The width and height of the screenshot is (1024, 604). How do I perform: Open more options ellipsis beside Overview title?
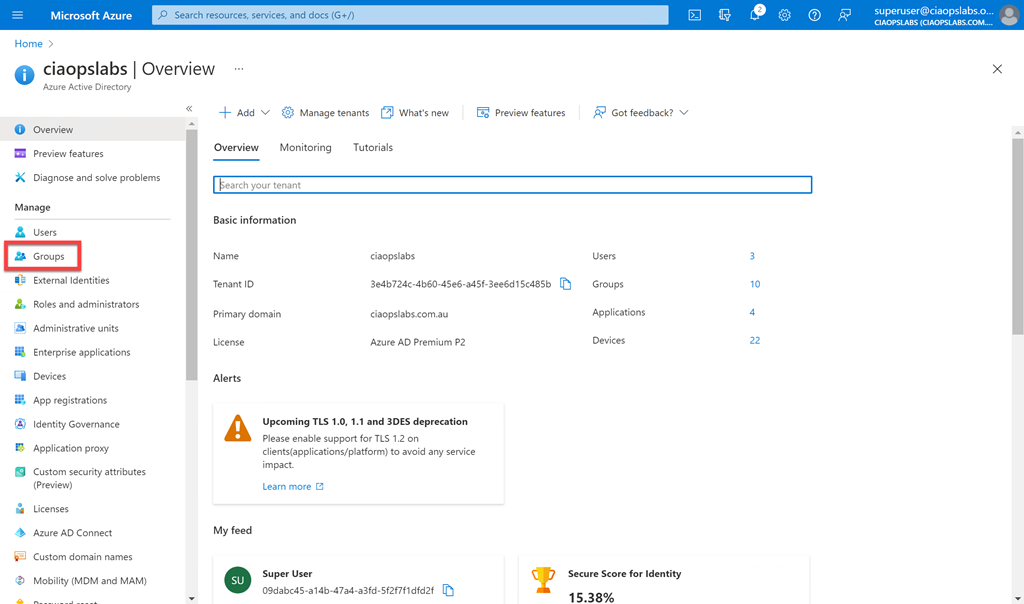click(x=239, y=69)
